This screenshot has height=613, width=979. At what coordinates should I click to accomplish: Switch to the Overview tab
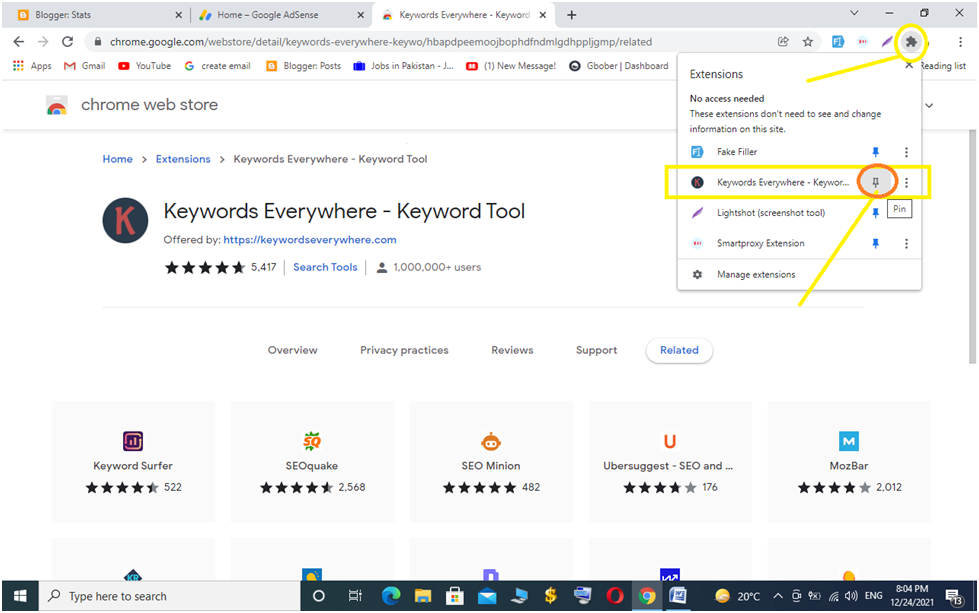click(292, 350)
